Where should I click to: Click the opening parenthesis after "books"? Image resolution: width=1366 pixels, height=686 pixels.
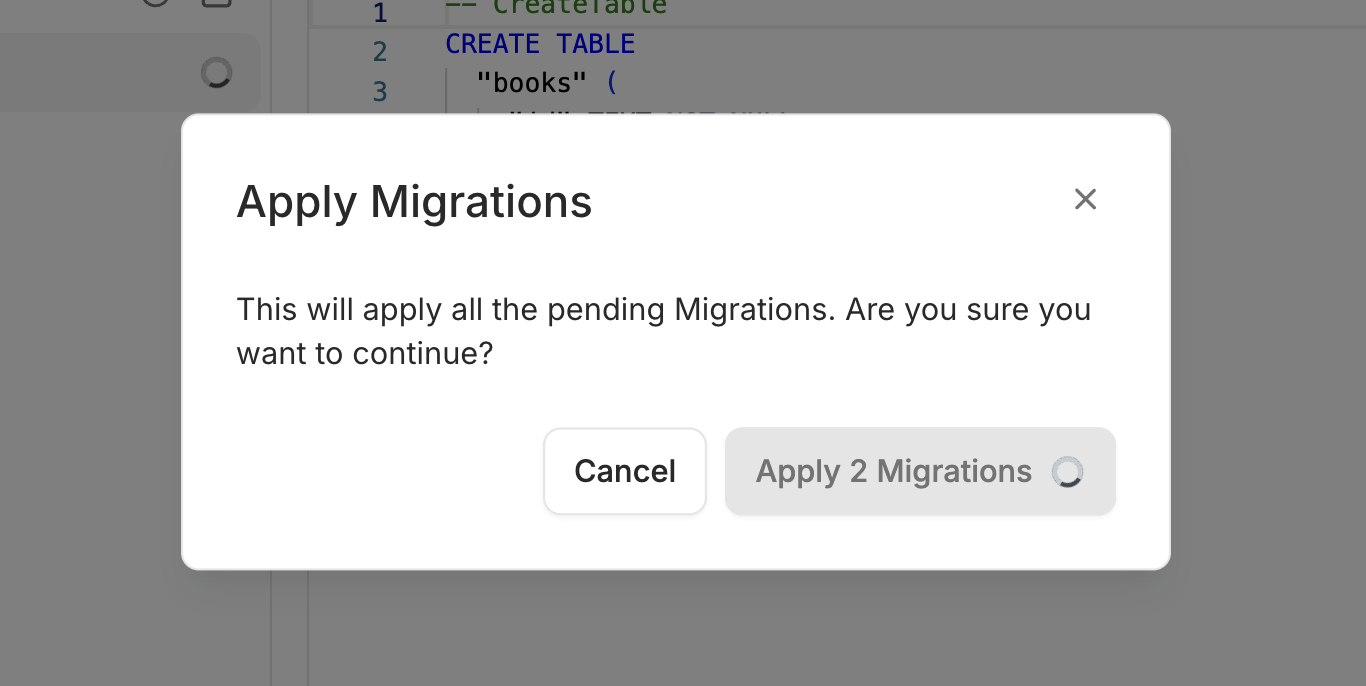612,82
